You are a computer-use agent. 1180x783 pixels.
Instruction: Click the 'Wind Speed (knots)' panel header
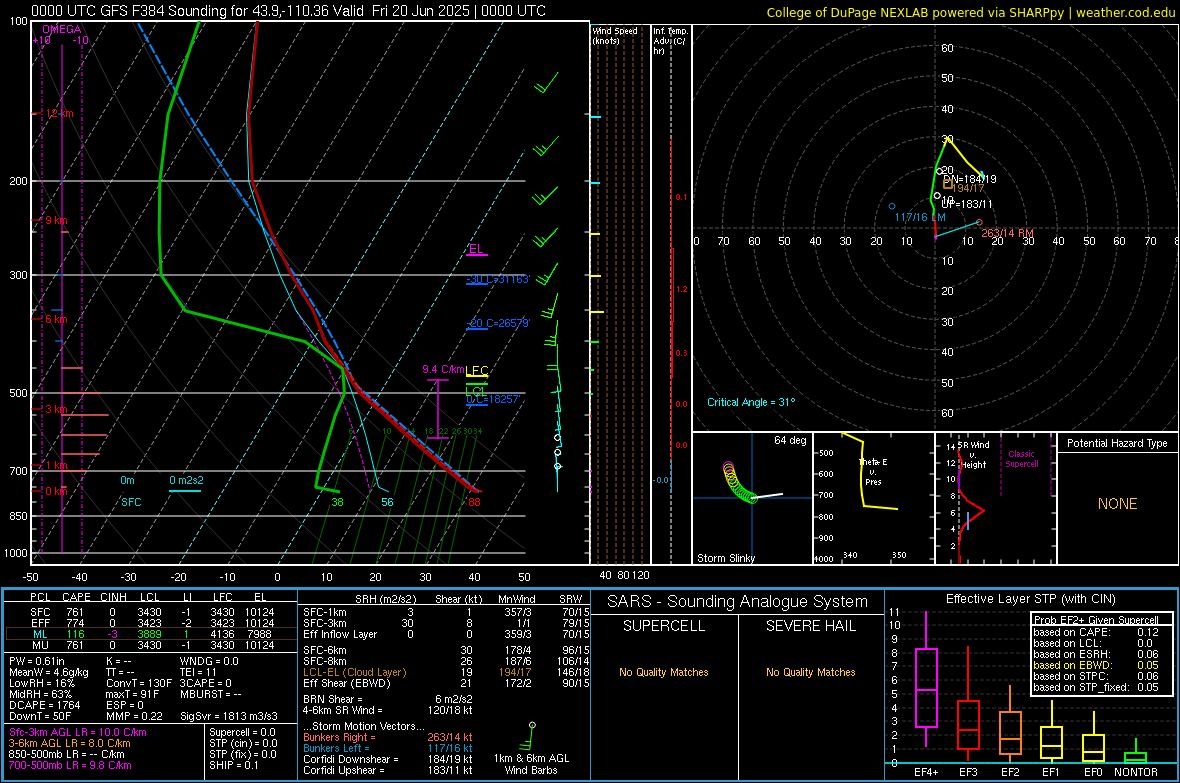[x=614, y=35]
